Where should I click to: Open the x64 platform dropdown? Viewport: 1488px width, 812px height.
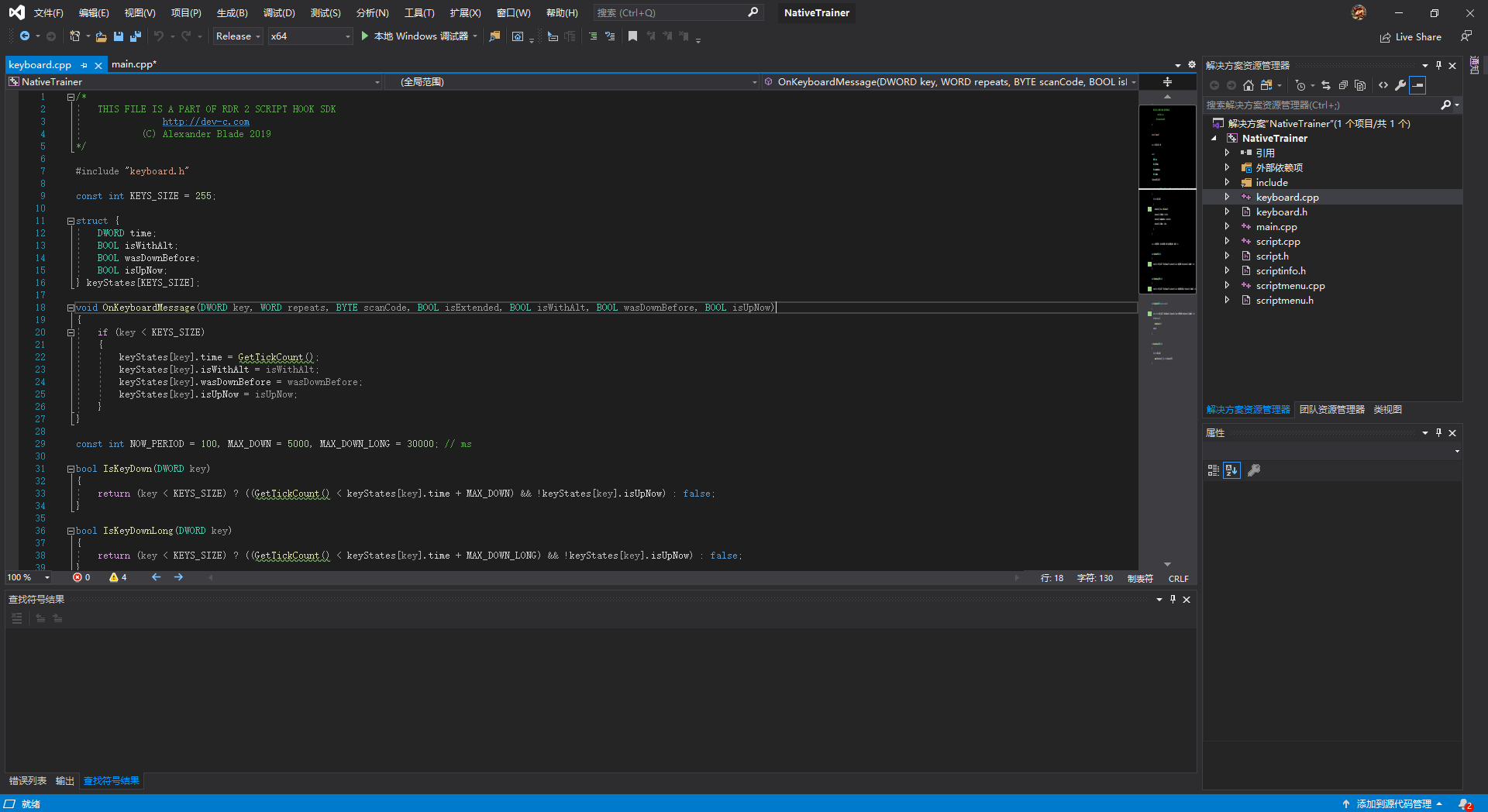click(310, 36)
